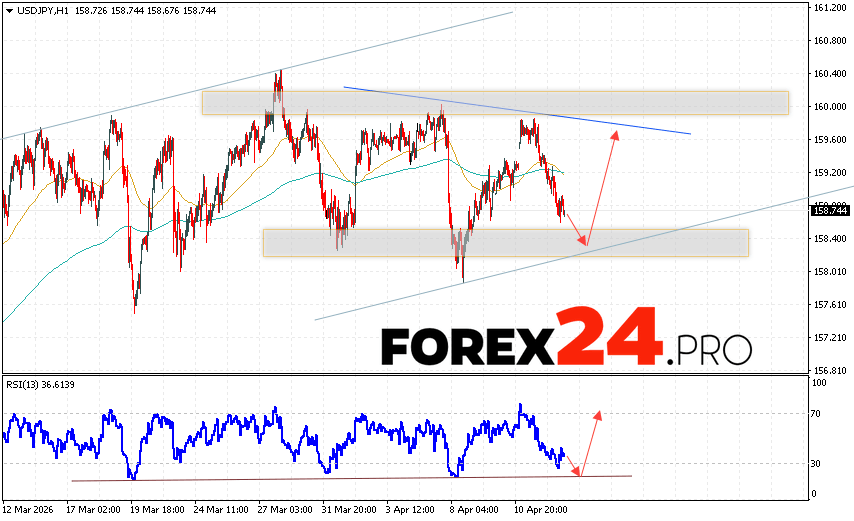The image size is (854, 521).
Task: Click the red upward arrow in RSI panel
Action: (x=590, y=442)
